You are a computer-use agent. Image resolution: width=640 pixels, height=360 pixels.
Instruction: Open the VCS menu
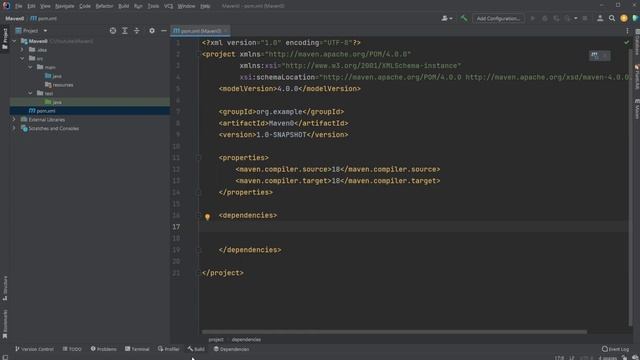pos(168,6)
